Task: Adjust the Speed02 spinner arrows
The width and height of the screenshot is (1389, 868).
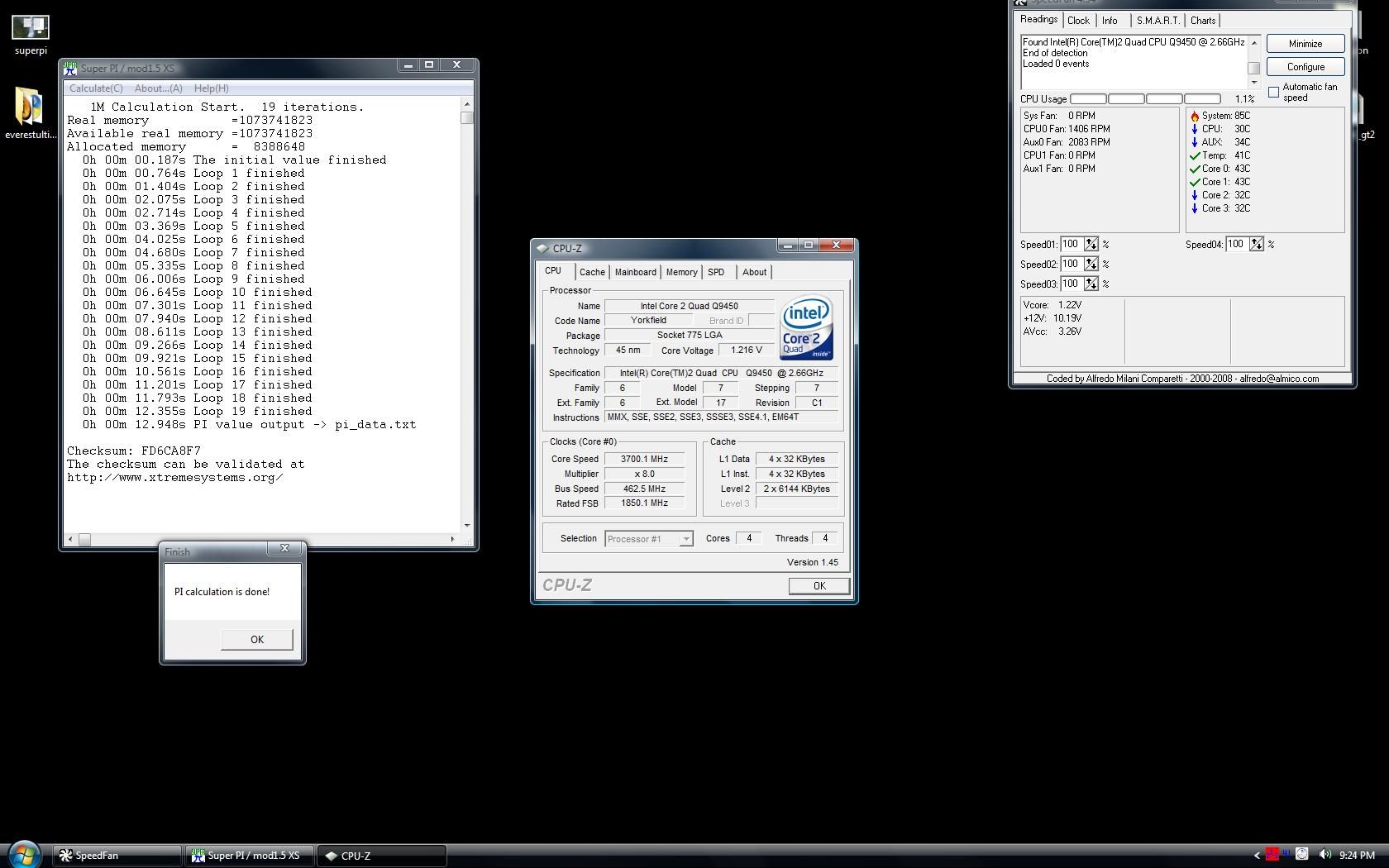Action: coord(1091,264)
